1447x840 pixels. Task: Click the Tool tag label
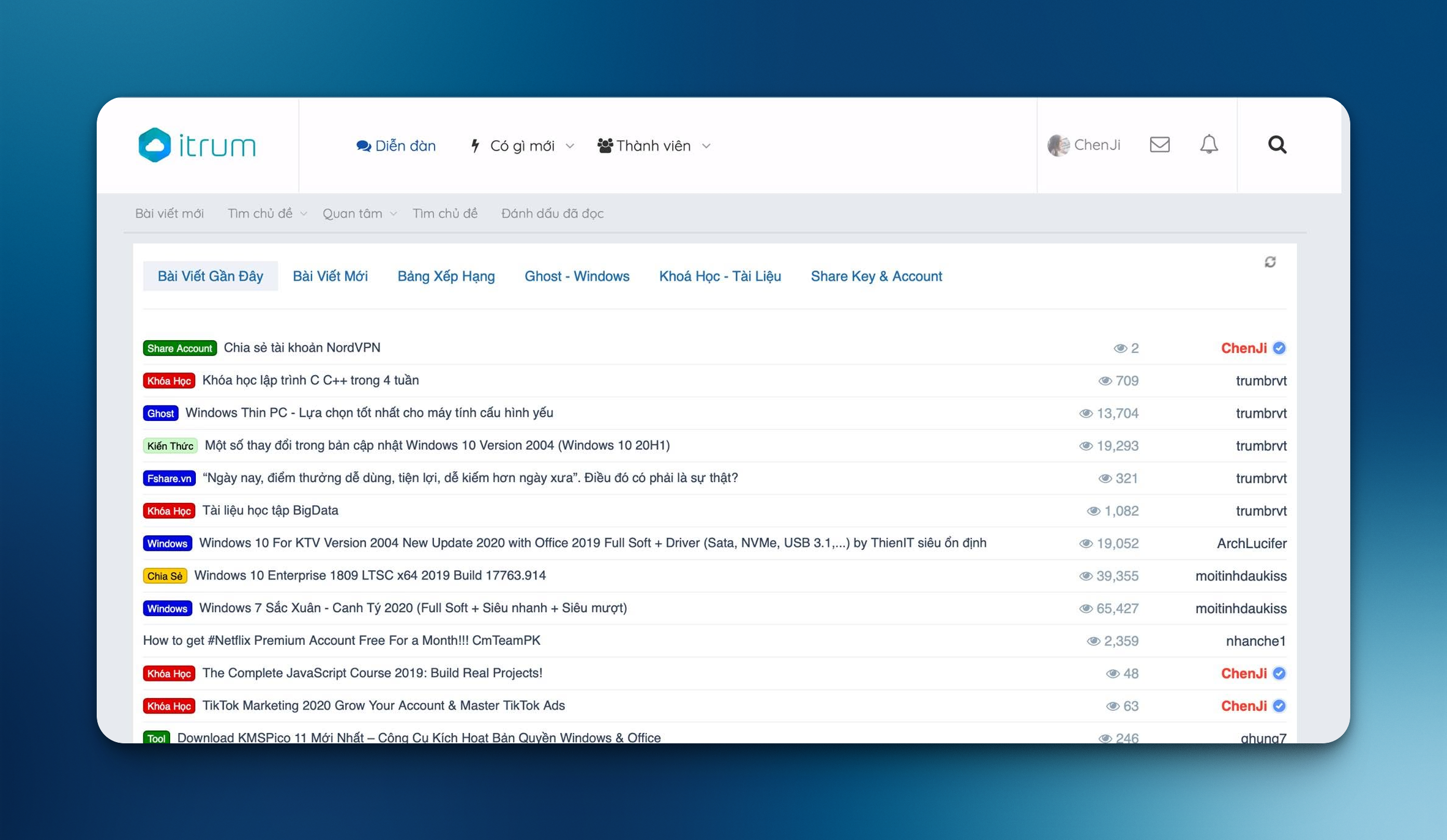(156, 738)
